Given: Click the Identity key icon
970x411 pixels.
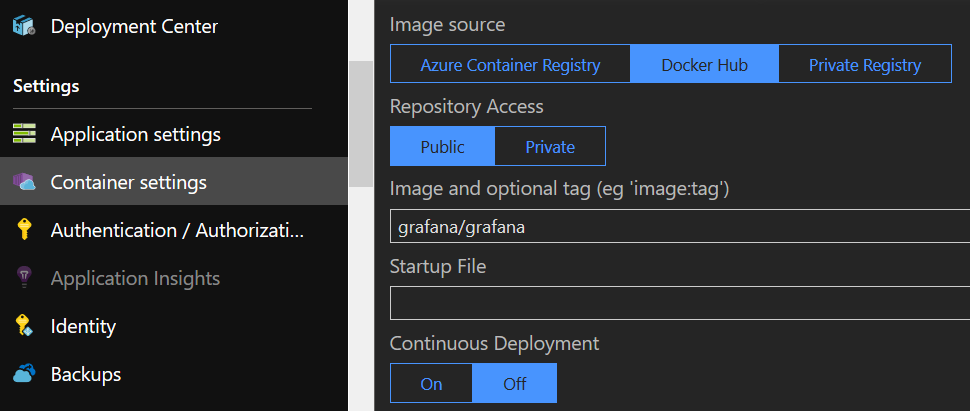Looking at the screenshot, I should (x=24, y=326).
